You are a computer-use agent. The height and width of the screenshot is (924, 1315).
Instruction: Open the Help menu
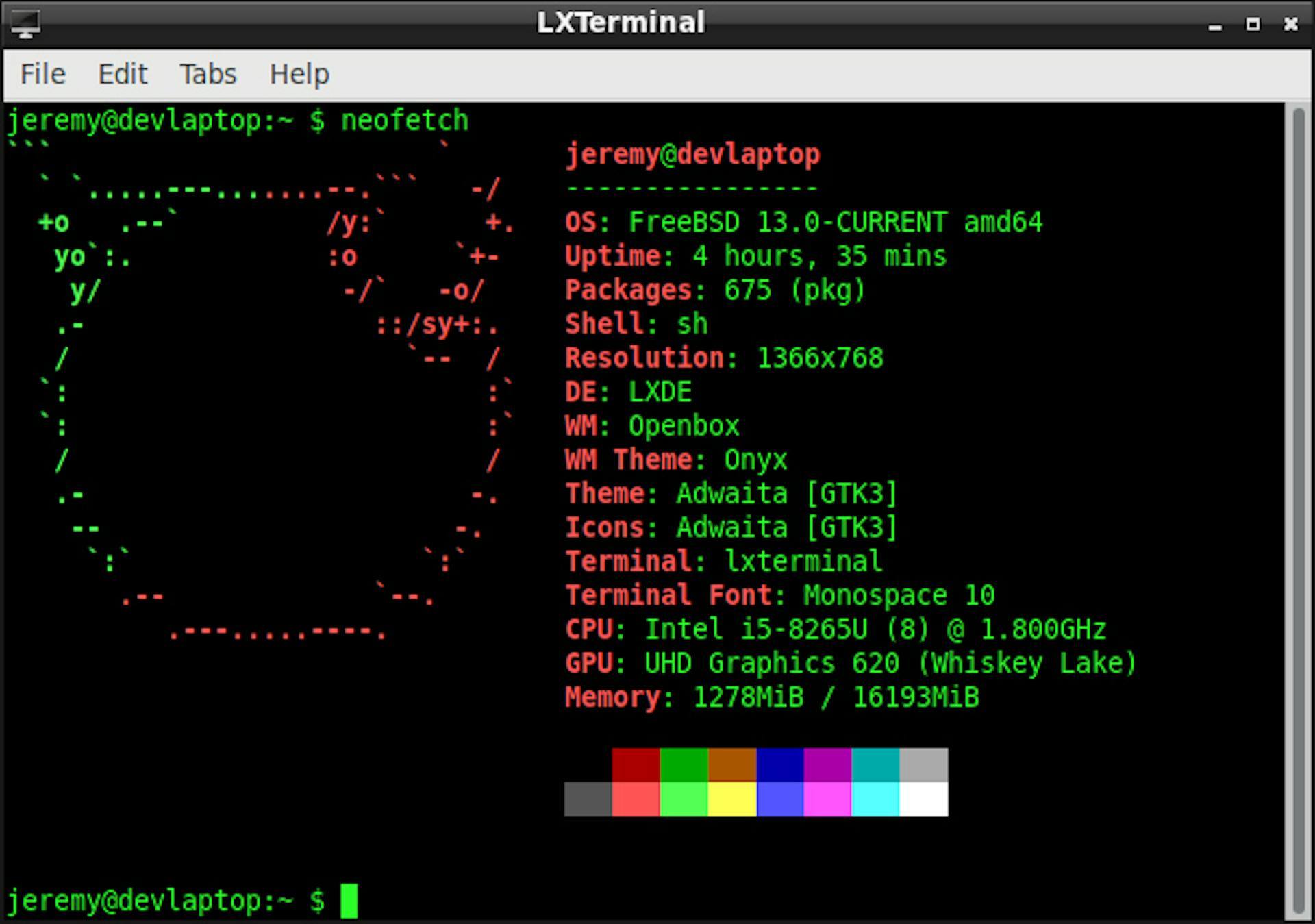[299, 74]
